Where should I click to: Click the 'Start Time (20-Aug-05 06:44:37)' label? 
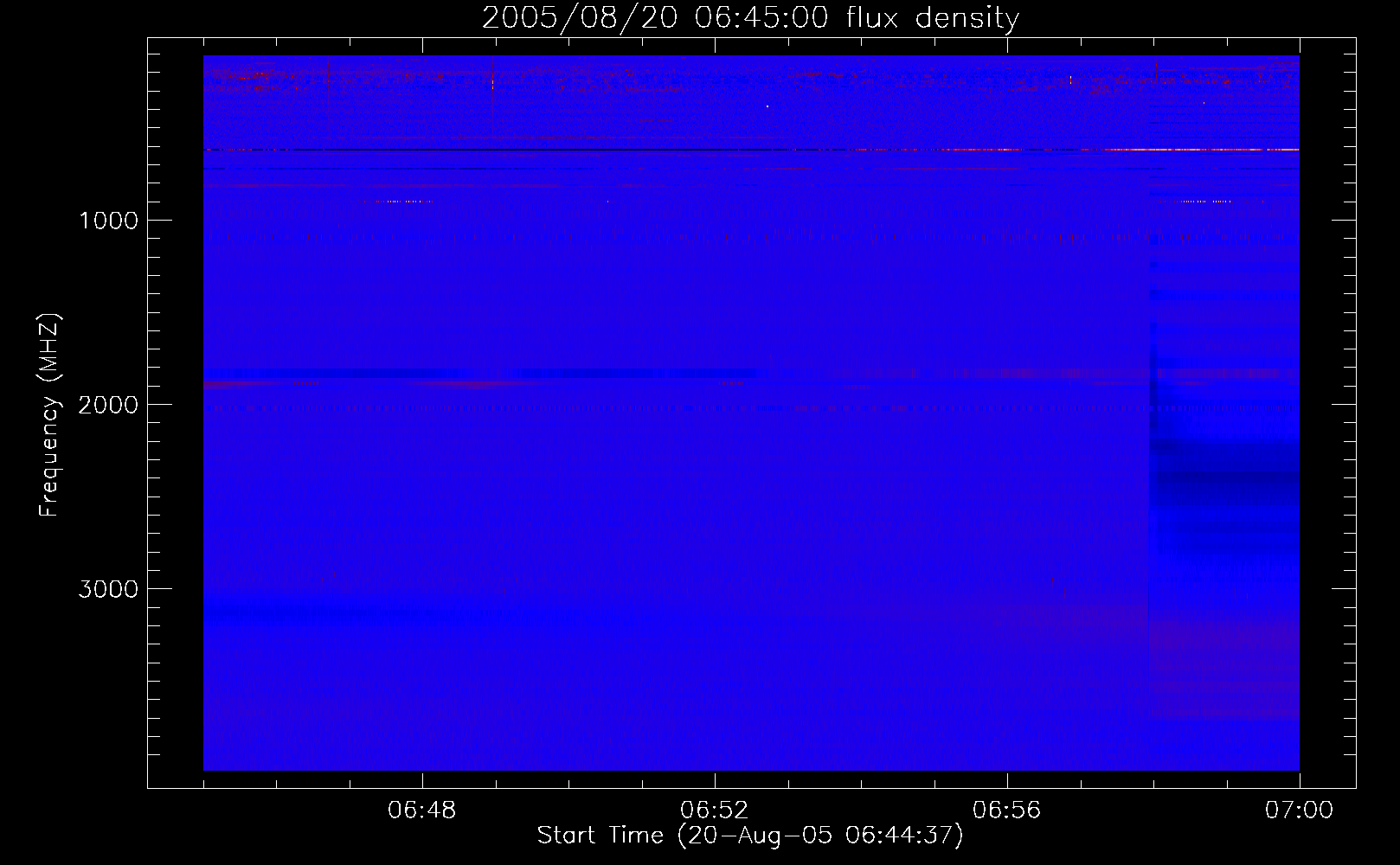750,836
